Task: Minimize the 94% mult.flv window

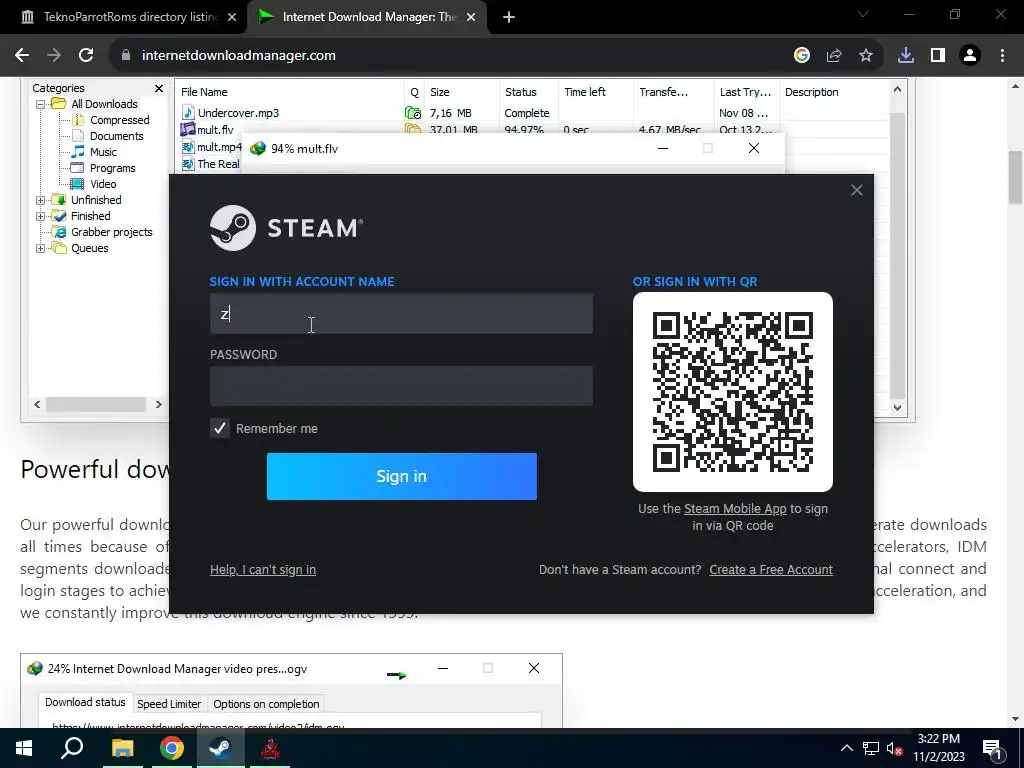Action: click(663, 148)
